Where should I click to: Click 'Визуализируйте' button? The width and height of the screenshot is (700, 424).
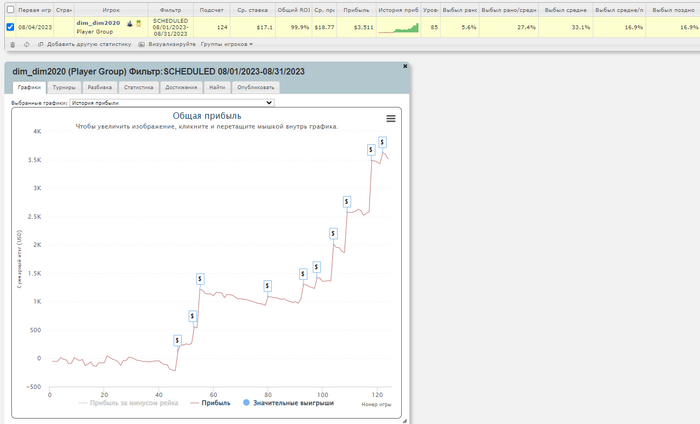[x=167, y=45]
